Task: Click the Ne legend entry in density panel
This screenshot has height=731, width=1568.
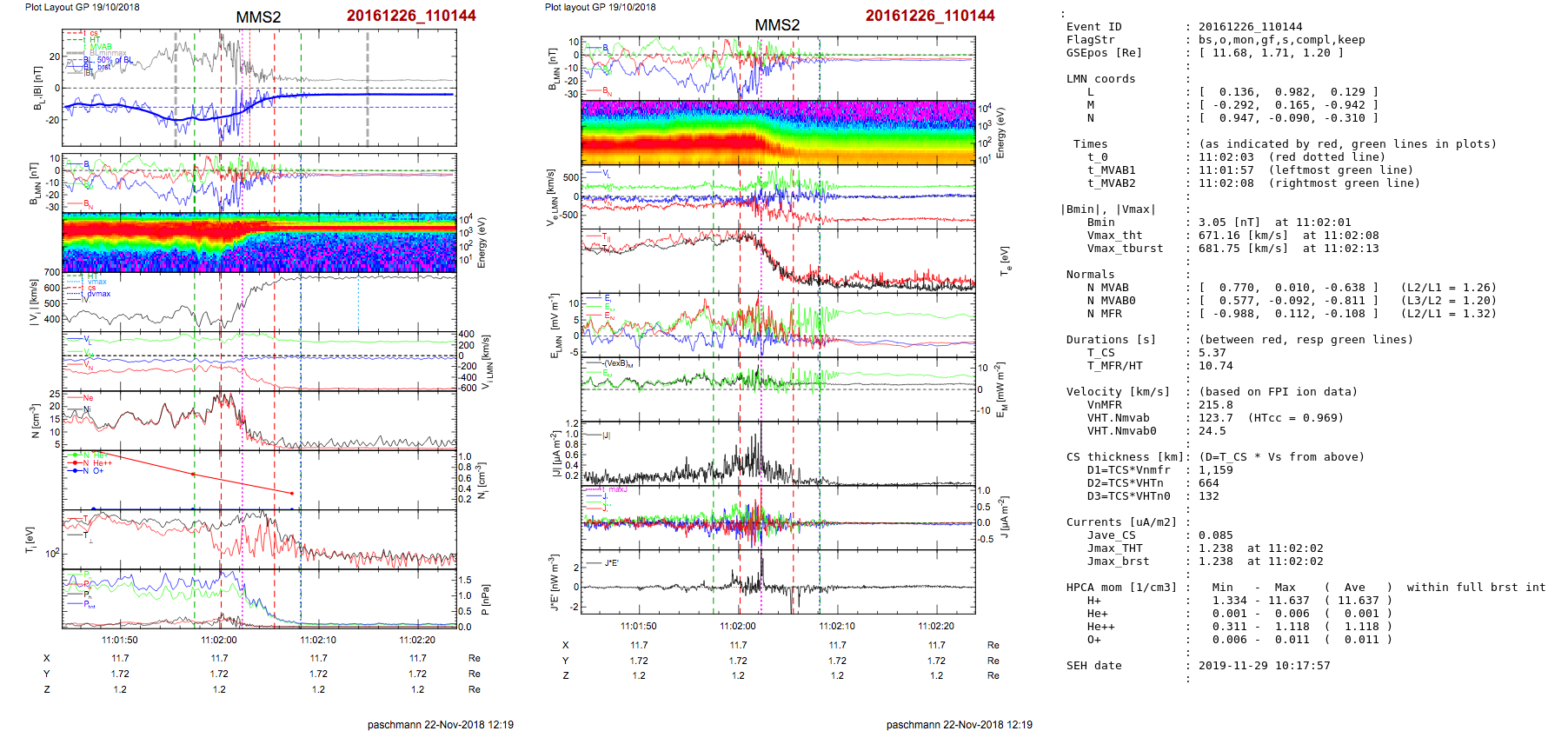Action: 87,398
